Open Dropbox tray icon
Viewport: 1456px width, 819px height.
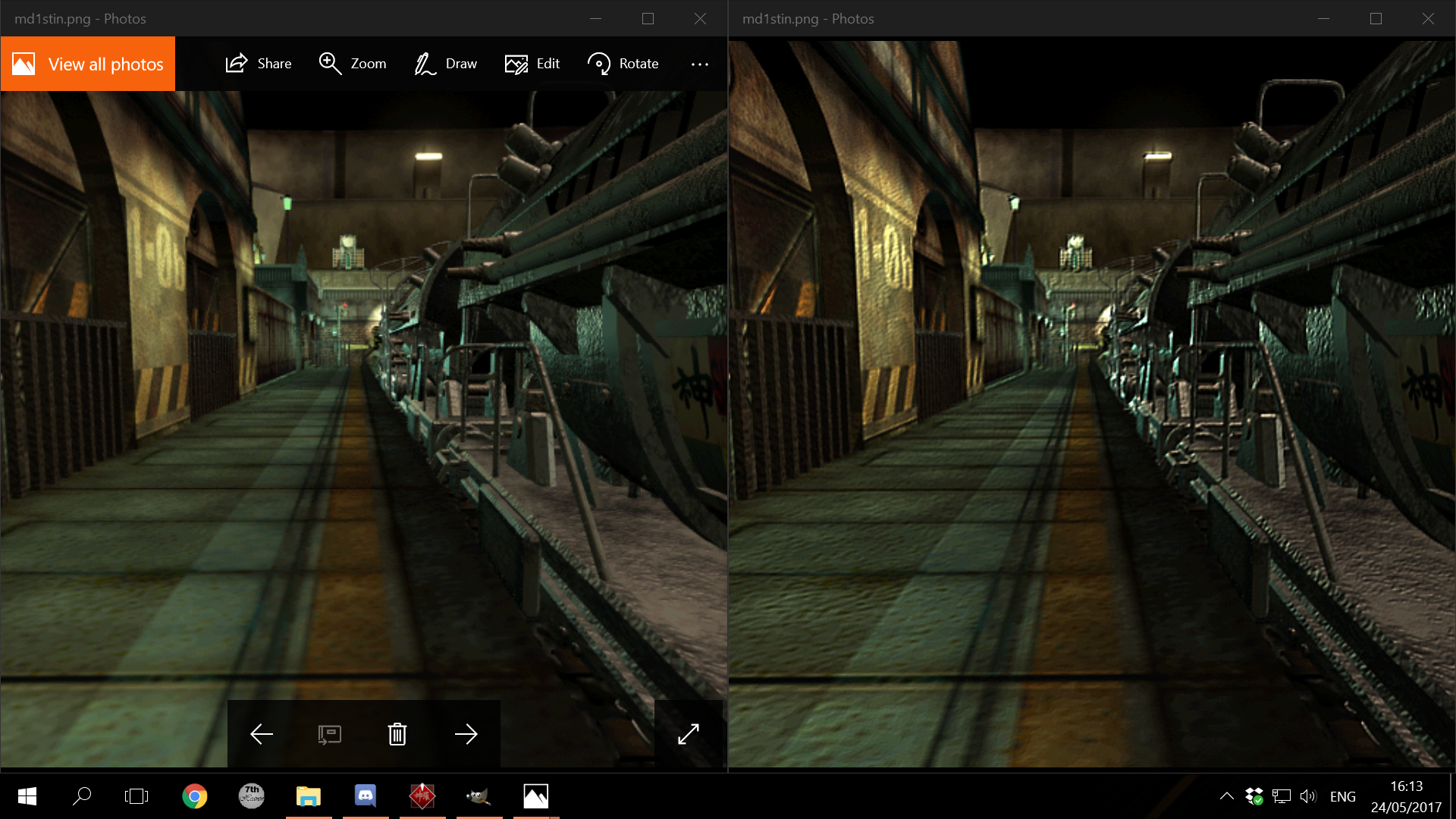point(1254,796)
